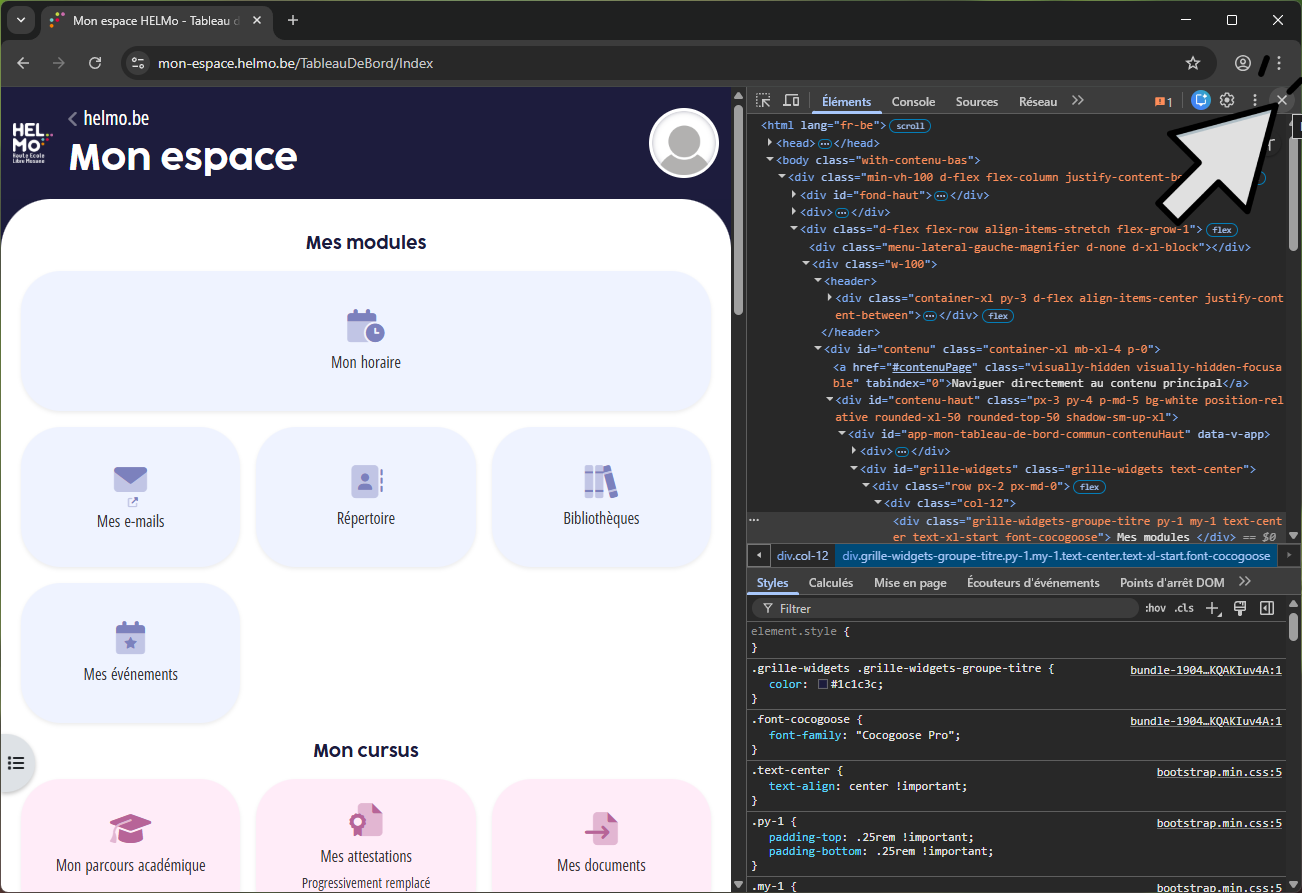Image resolution: width=1302 pixels, height=893 pixels.
Task: Click the user profile avatar
Action: point(684,143)
